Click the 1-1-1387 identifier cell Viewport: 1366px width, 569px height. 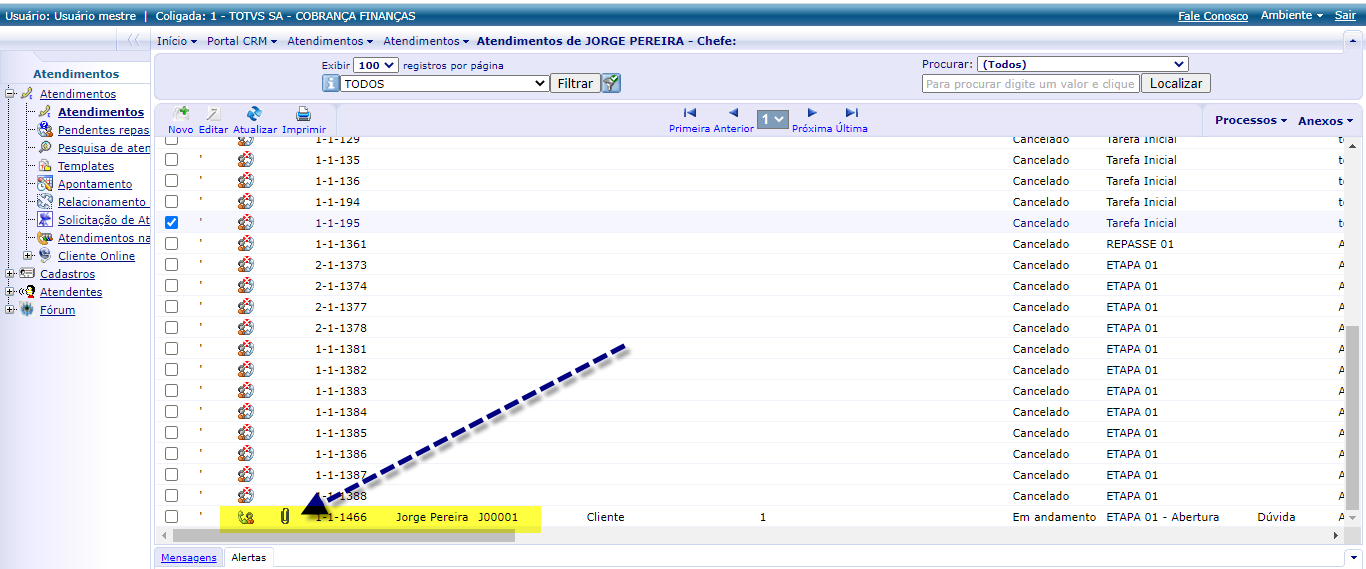341,475
